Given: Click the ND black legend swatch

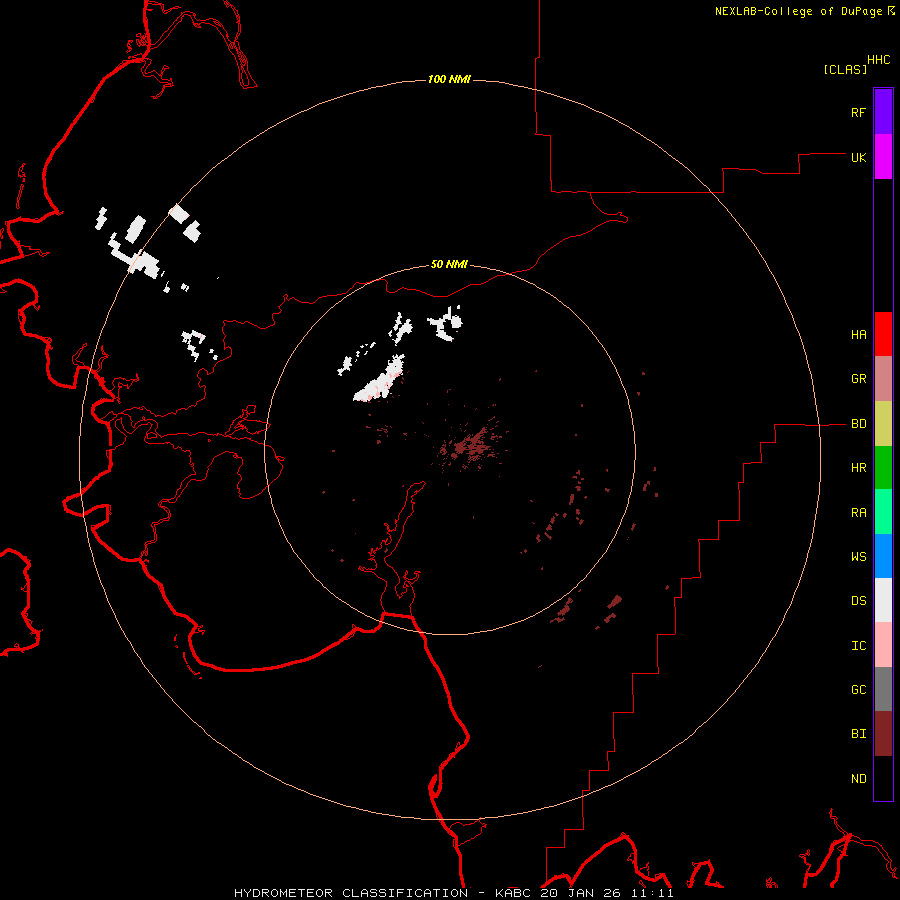Looking at the screenshot, I should point(883,778).
